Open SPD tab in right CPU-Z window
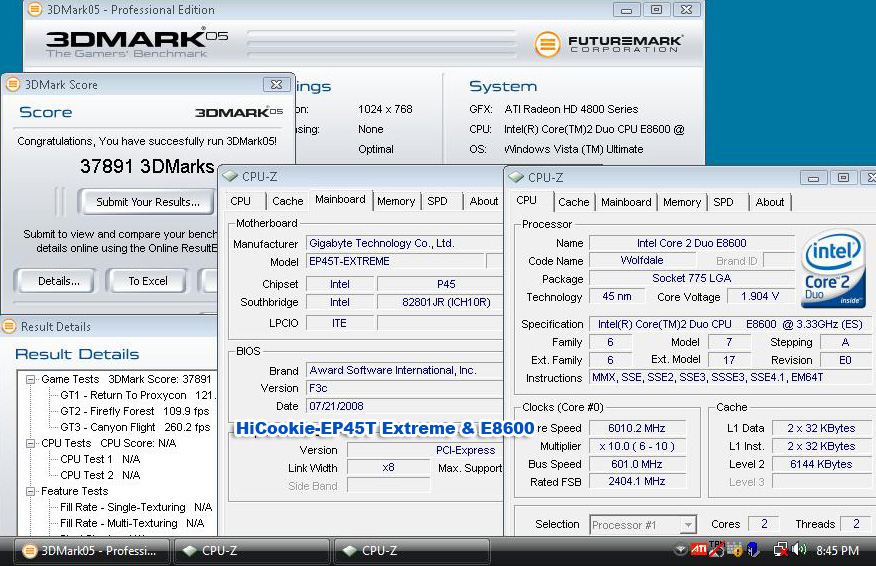Image resolution: width=876 pixels, height=566 pixels. tap(723, 202)
